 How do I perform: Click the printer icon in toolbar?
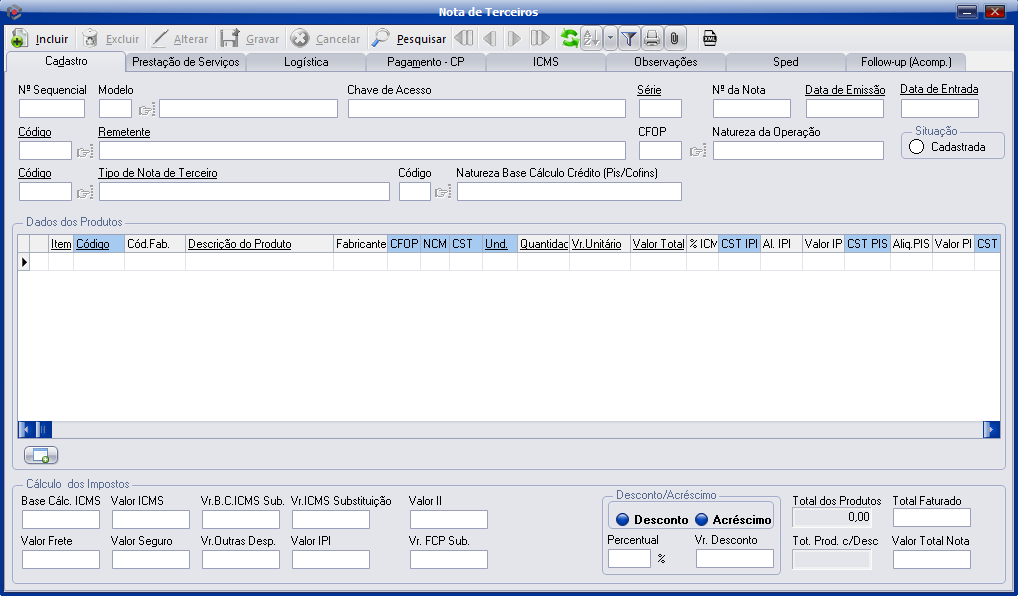(652, 39)
